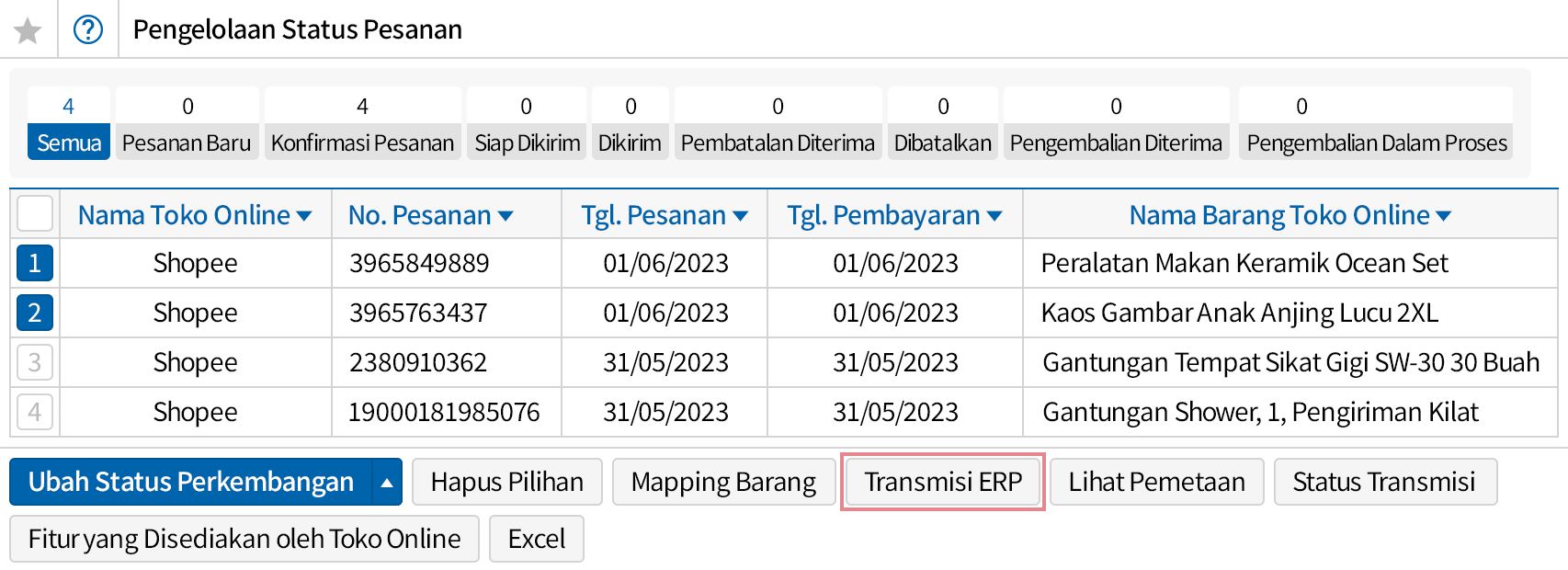The width and height of the screenshot is (1568, 570).
Task: Click the Mapping Barang button
Action: click(723, 483)
